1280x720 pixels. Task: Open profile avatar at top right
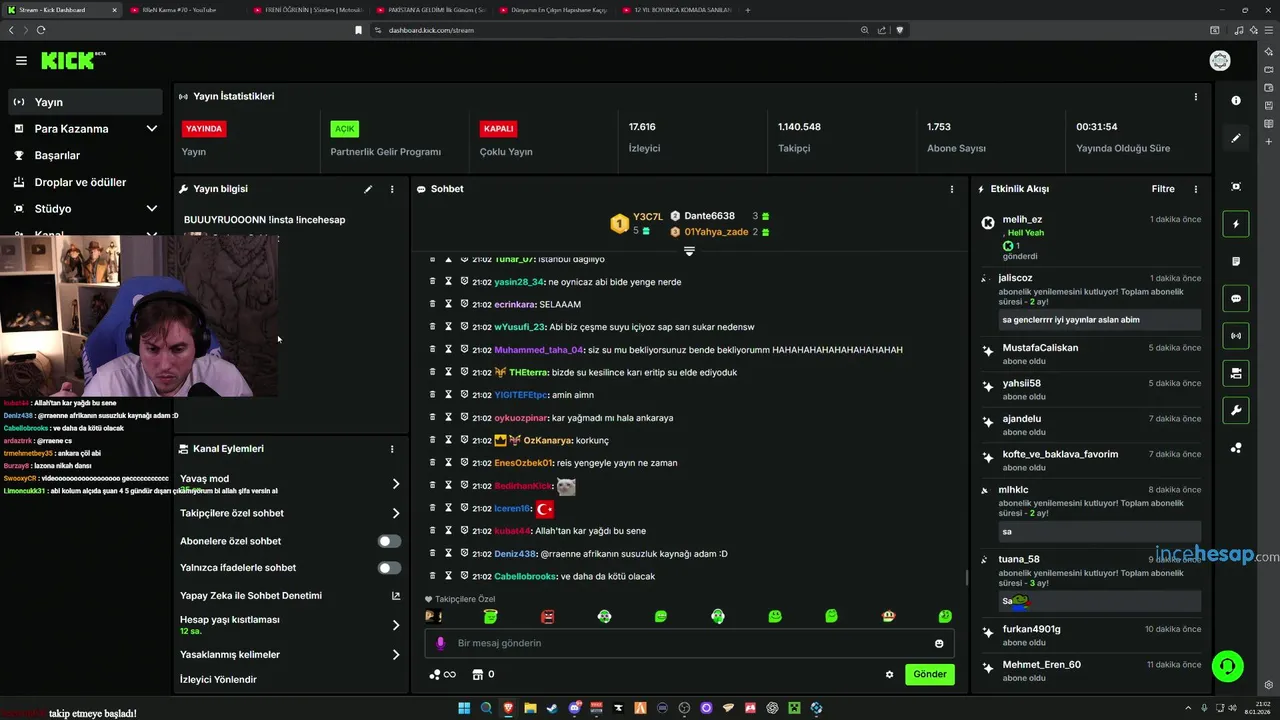point(1220,61)
